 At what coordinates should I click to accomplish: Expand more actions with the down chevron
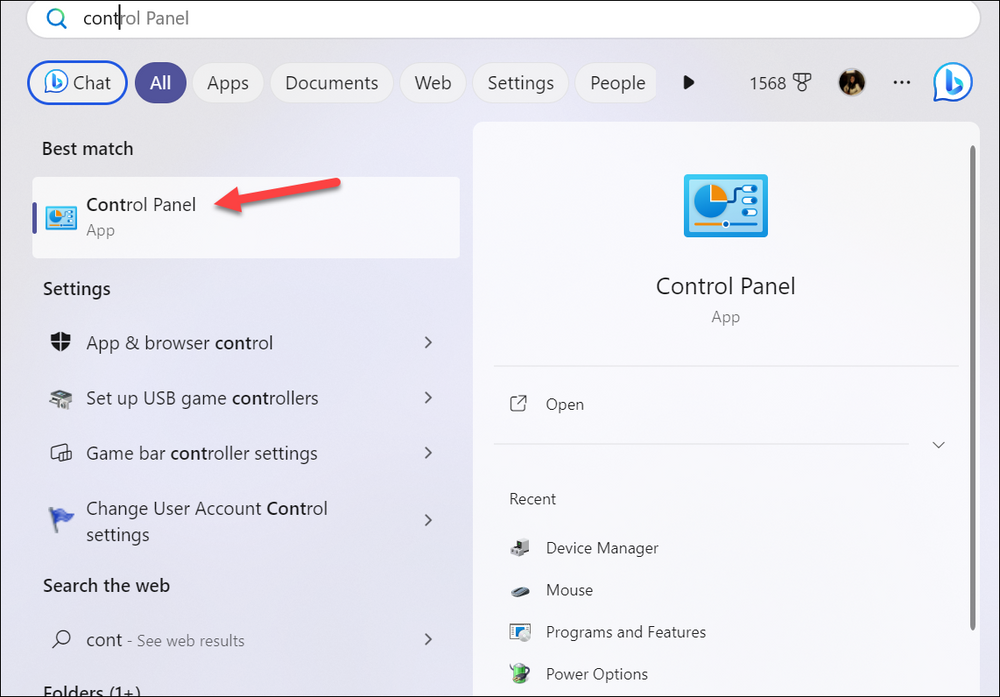tap(938, 444)
